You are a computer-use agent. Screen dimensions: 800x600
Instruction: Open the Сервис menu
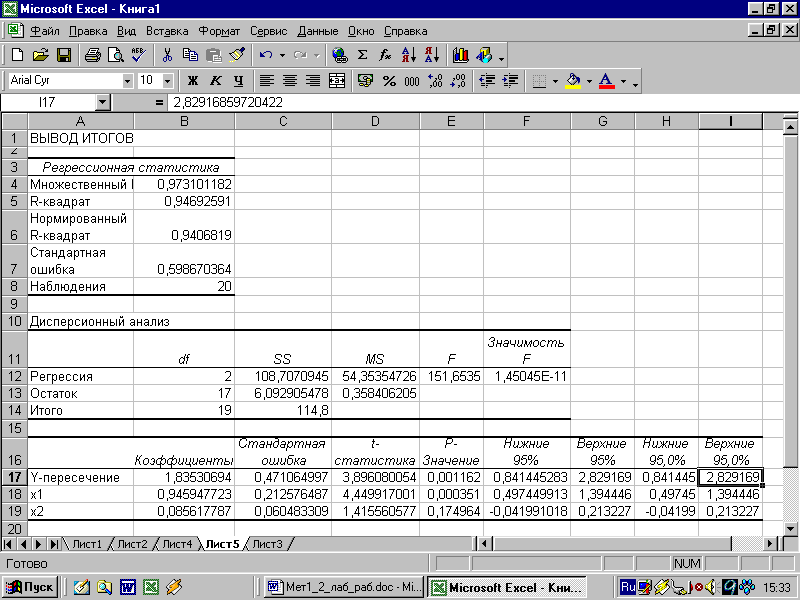pos(268,31)
